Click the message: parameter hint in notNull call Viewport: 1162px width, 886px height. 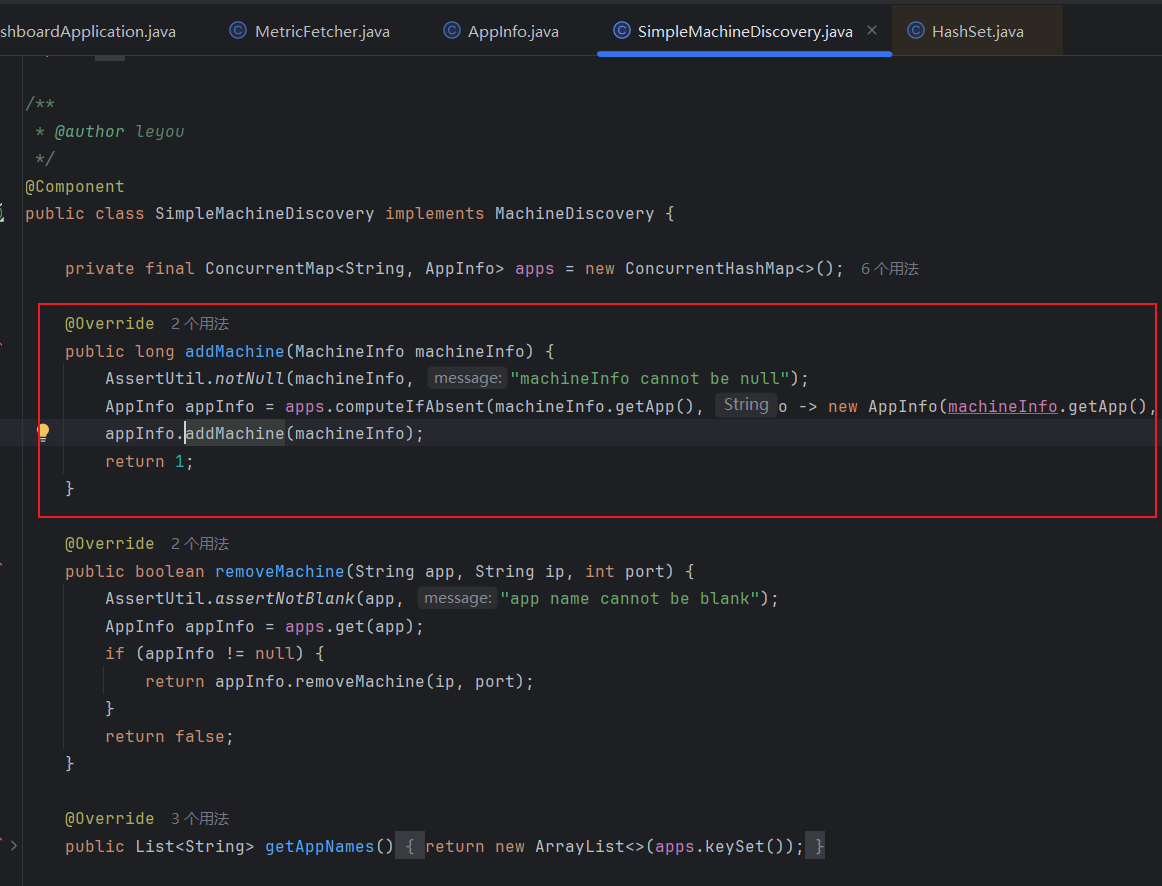(x=467, y=379)
